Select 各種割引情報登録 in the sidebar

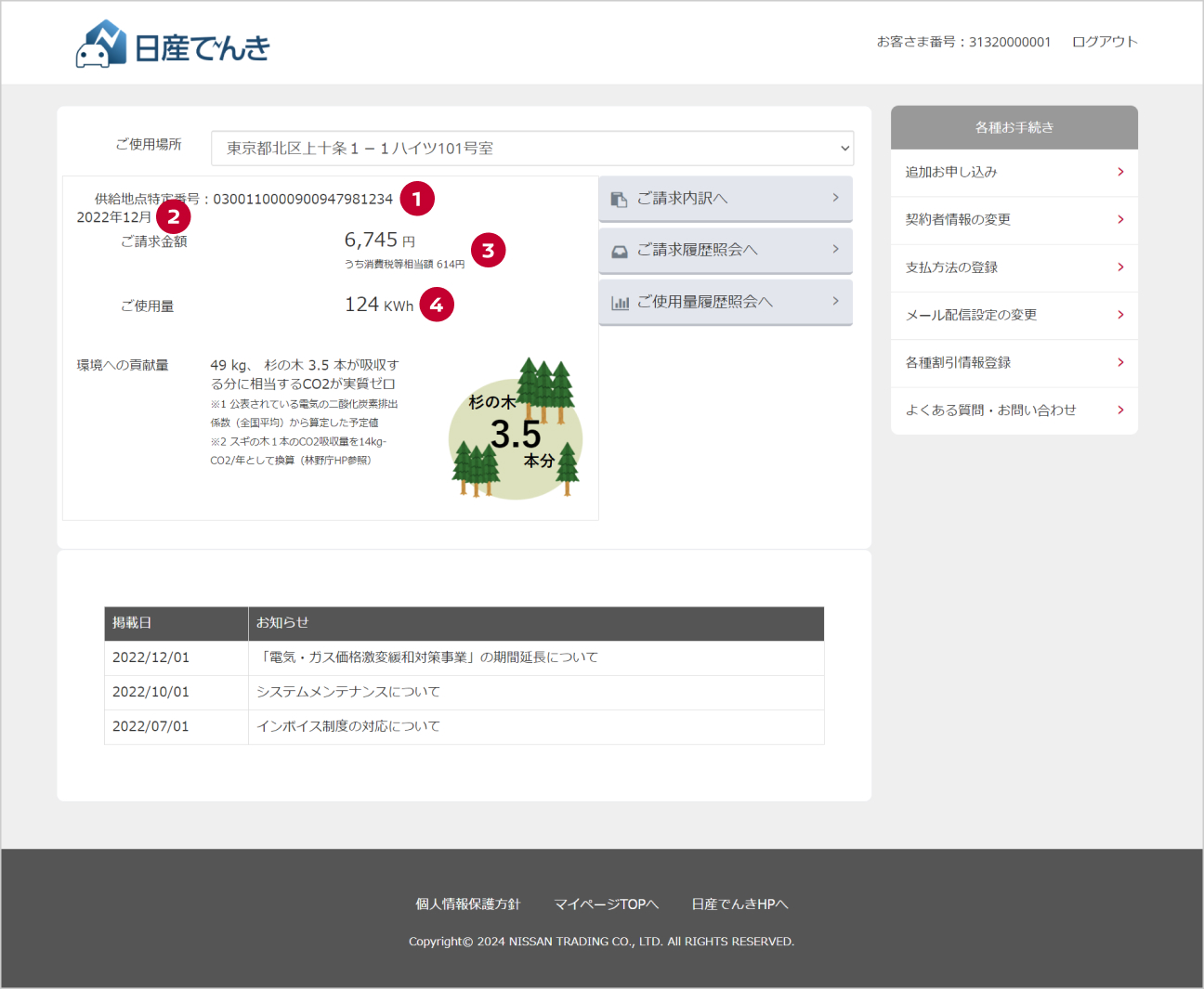click(958, 362)
